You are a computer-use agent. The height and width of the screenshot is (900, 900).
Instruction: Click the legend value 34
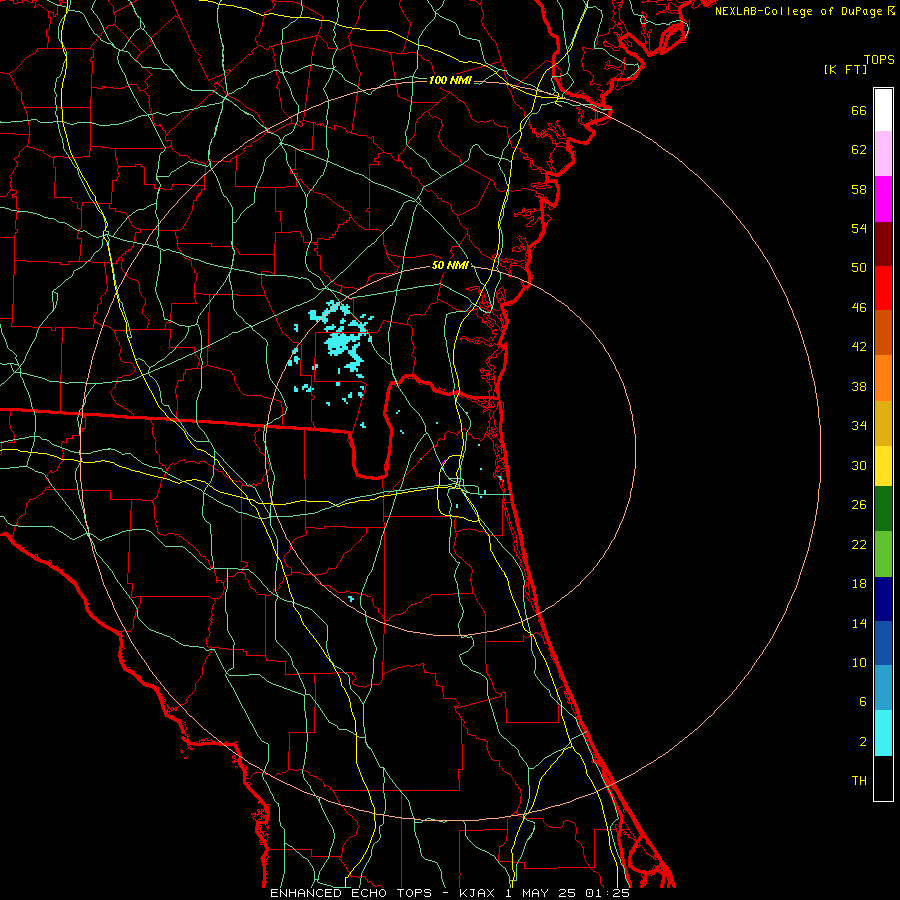click(x=859, y=426)
